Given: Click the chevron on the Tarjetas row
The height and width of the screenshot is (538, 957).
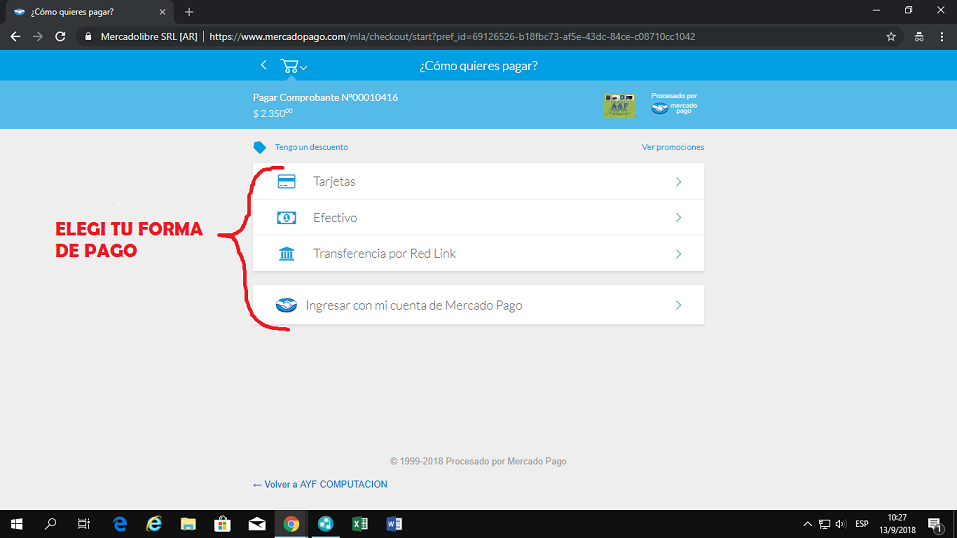Looking at the screenshot, I should click(x=678, y=181).
